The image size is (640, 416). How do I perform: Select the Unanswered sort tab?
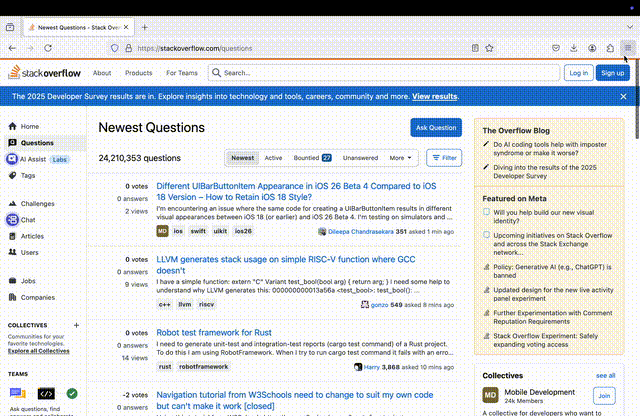[x=360, y=158]
